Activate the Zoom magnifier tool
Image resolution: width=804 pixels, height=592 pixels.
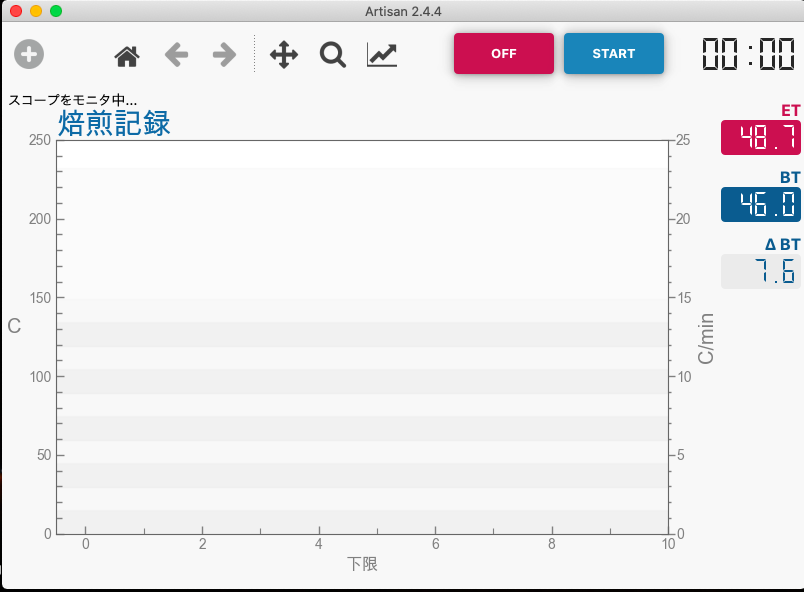point(333,55)
